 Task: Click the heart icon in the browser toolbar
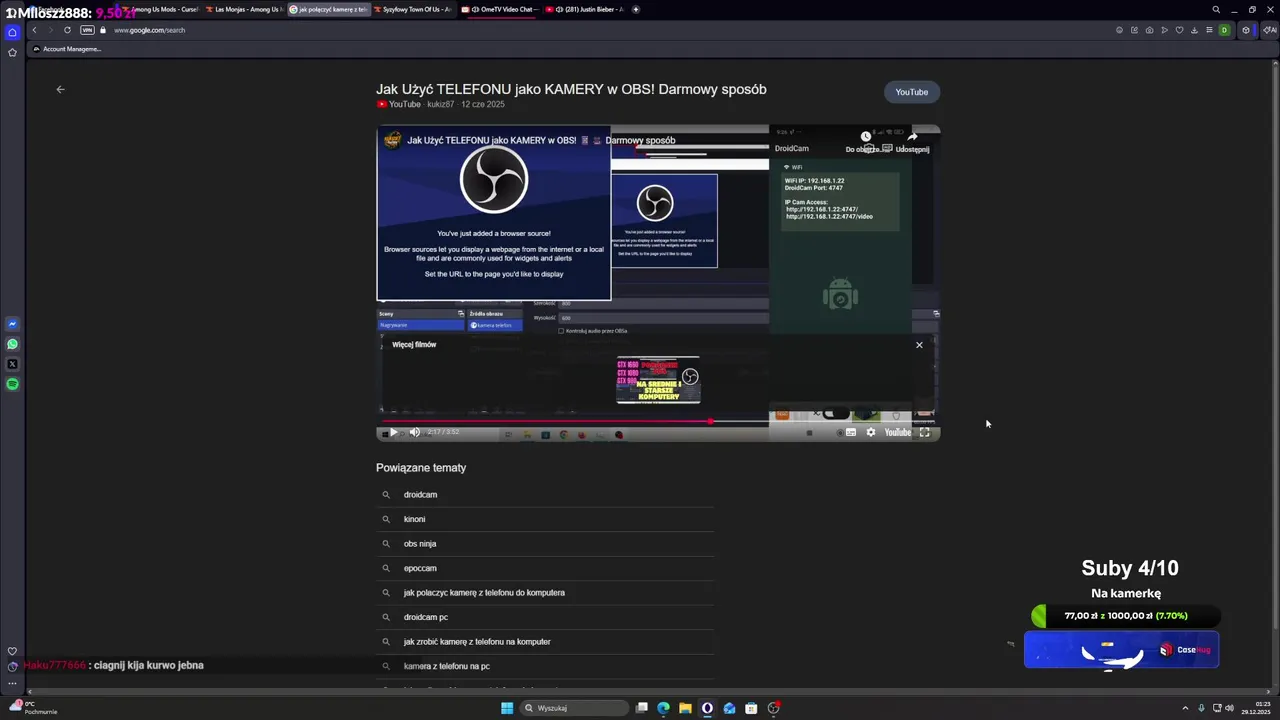click(x=1179, y=30)
